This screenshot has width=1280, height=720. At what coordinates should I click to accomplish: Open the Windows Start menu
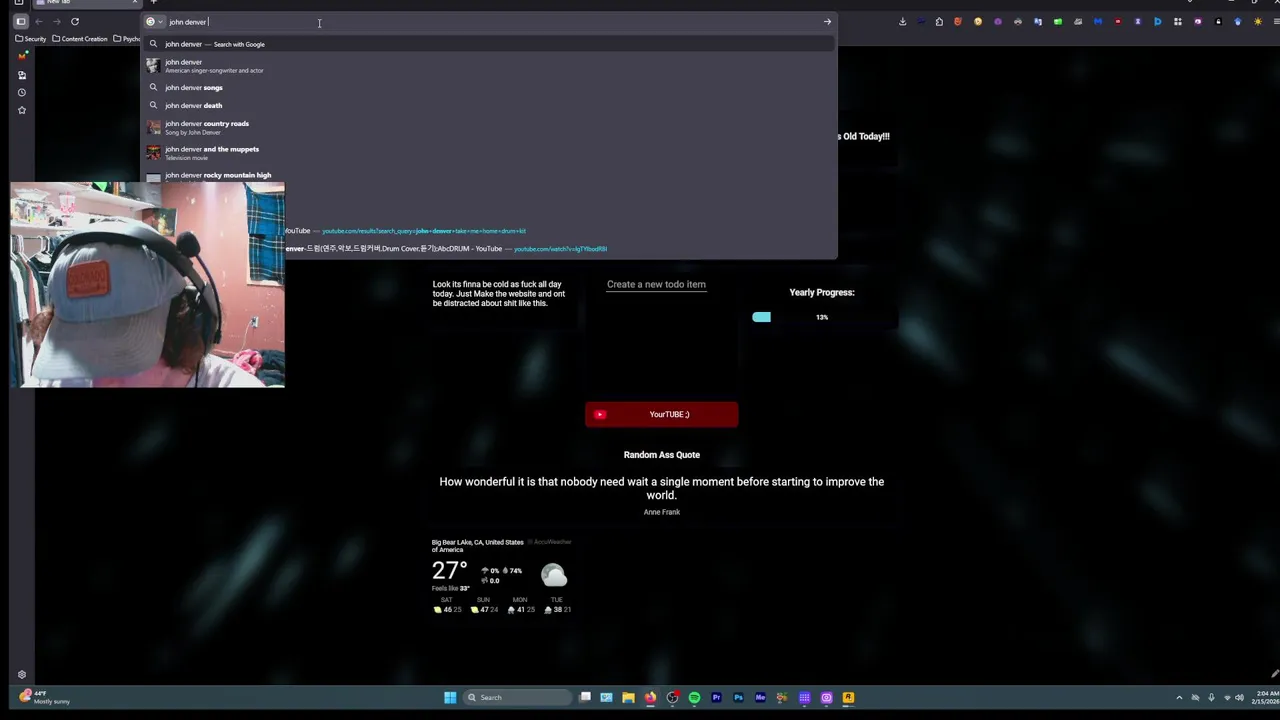coord(450,698)
